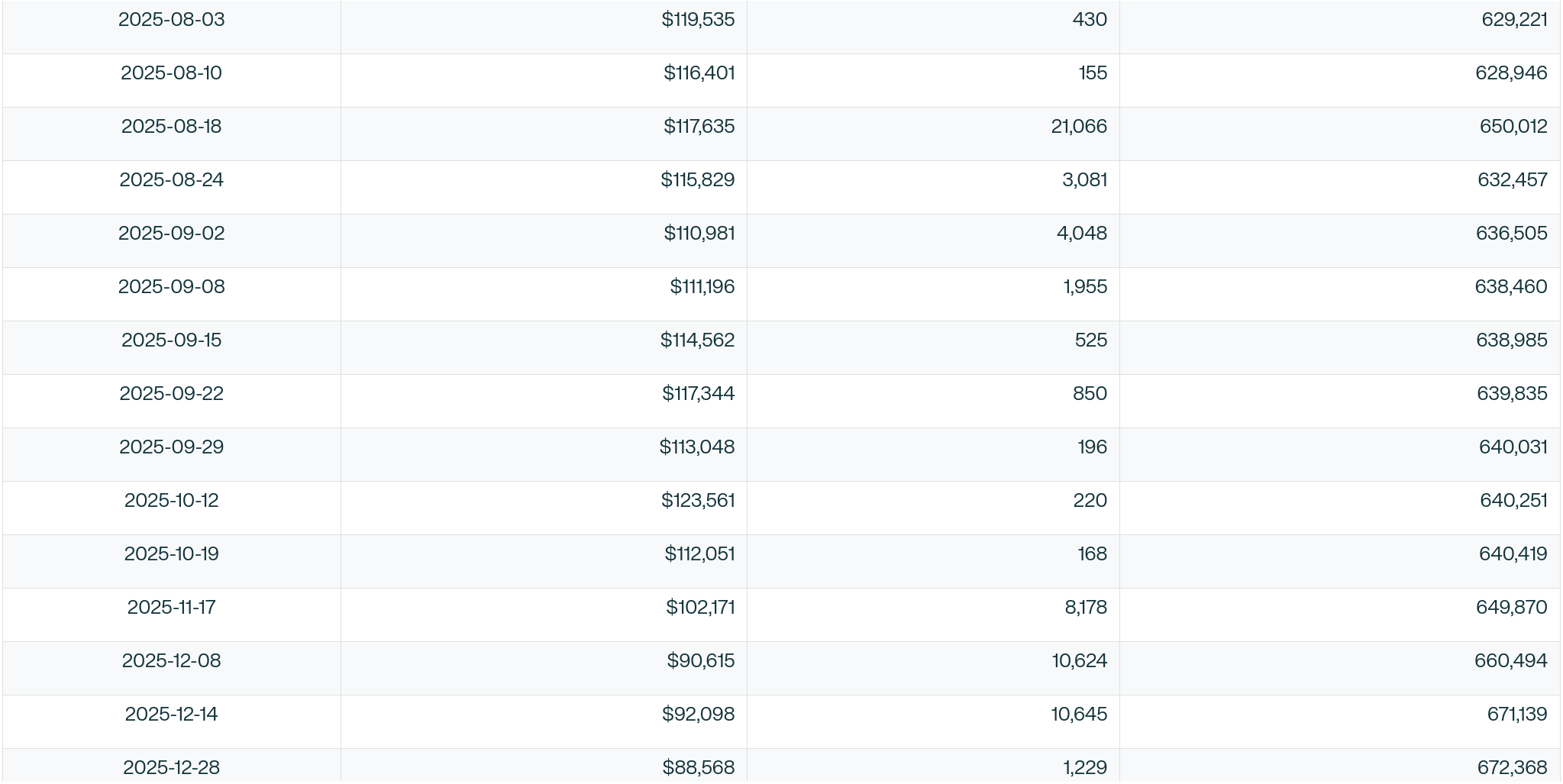Select the $115,829 price cell
Screen dimensions: 1563x784
(697, 180)
